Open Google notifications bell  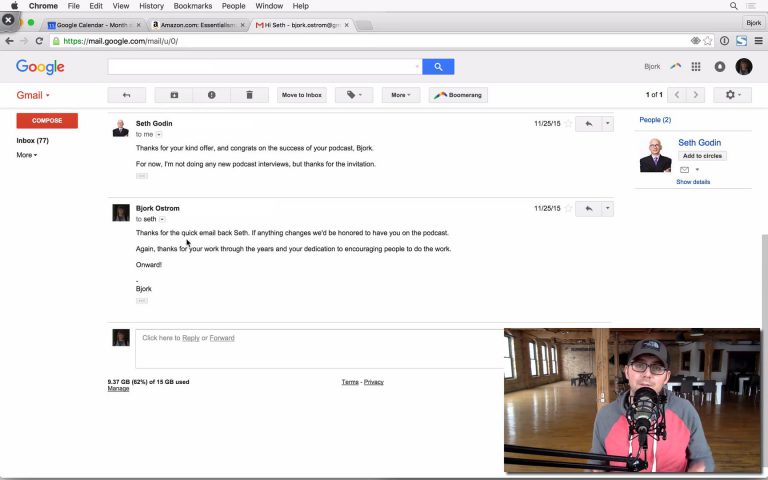pyautogui.click(x=720, y=67)
